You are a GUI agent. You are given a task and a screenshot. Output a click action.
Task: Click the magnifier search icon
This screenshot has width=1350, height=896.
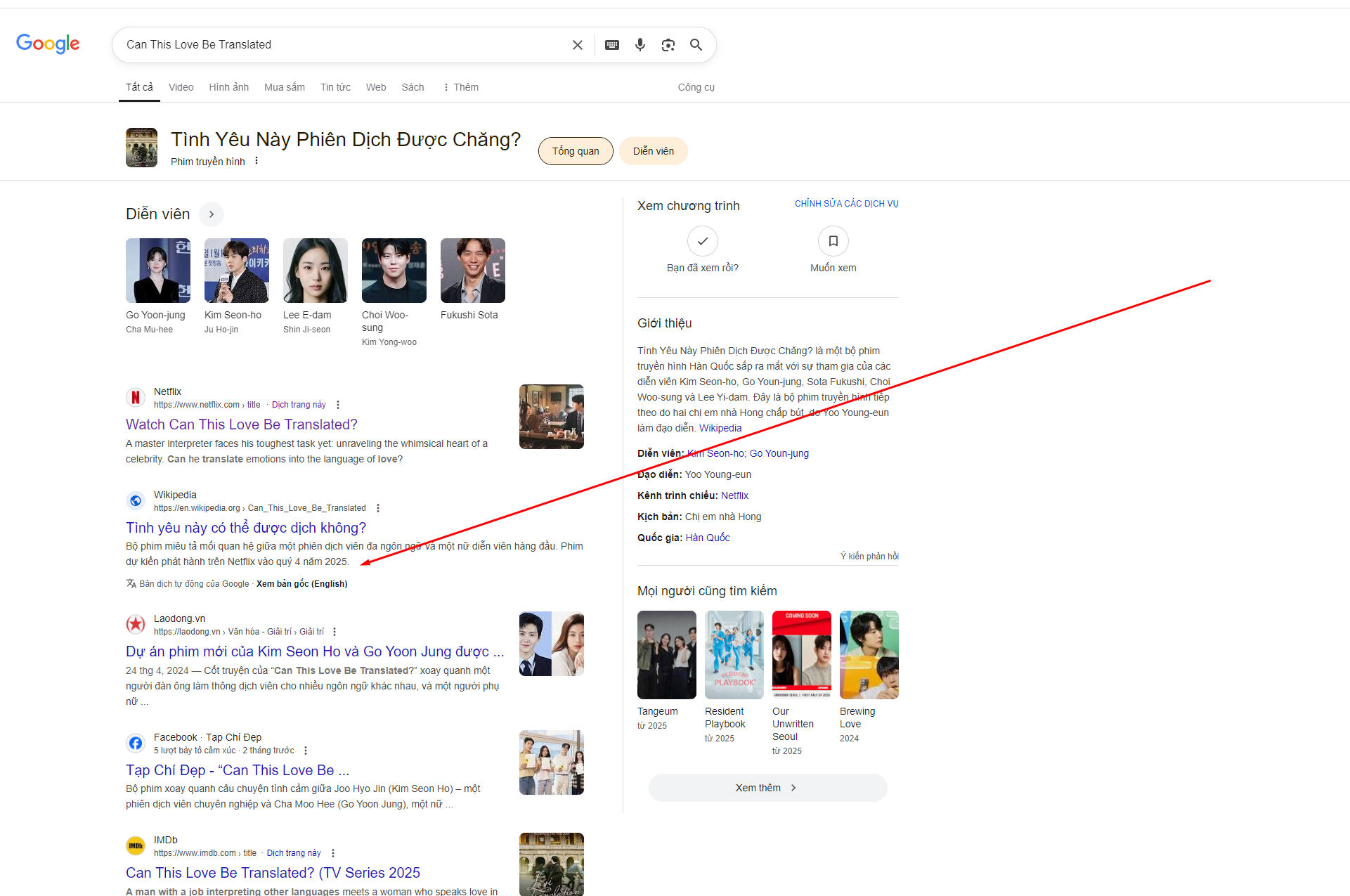[696, 45]
